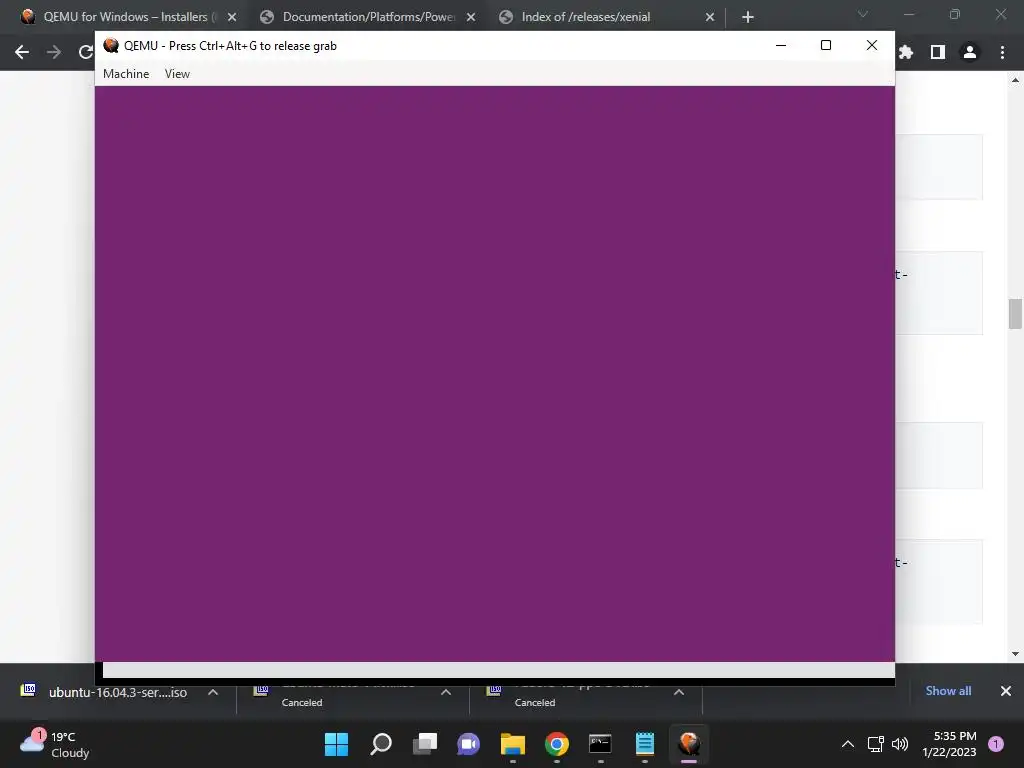
Task: Toggle Chrome side panel icon
Action: tap(938, 52)
